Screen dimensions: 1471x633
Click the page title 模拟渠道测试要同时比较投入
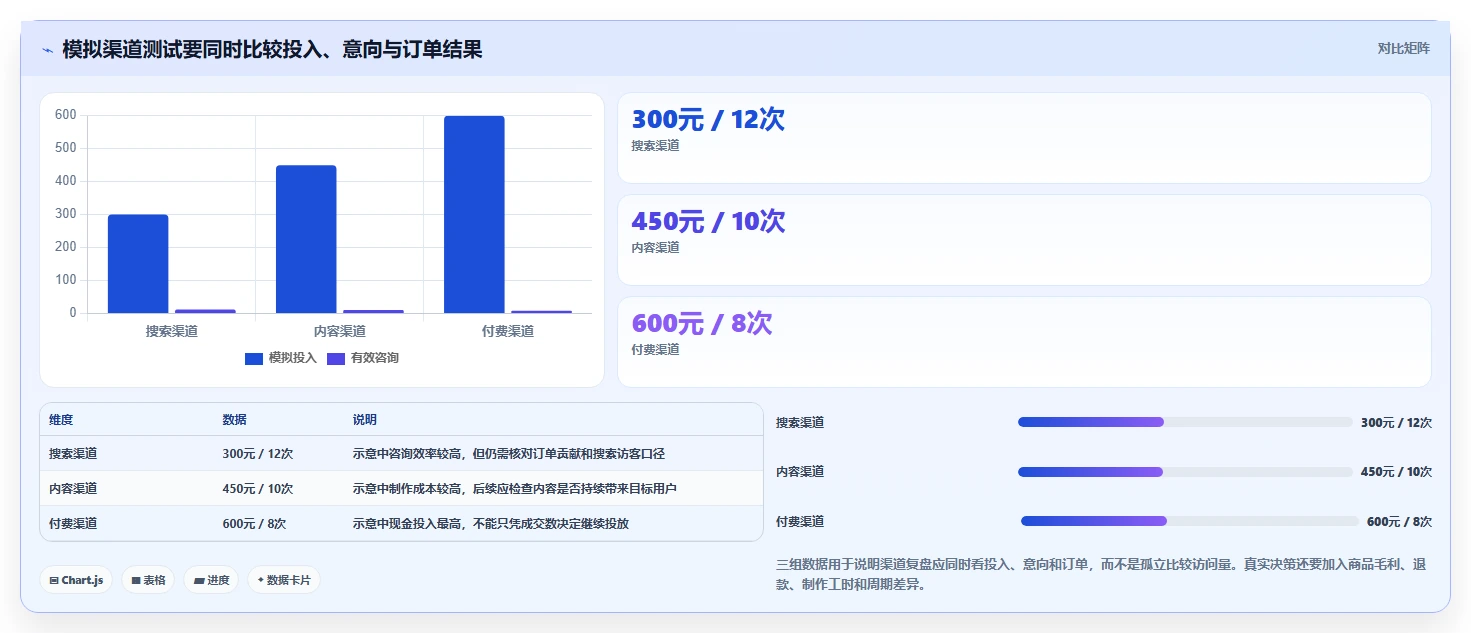[272, 50]
